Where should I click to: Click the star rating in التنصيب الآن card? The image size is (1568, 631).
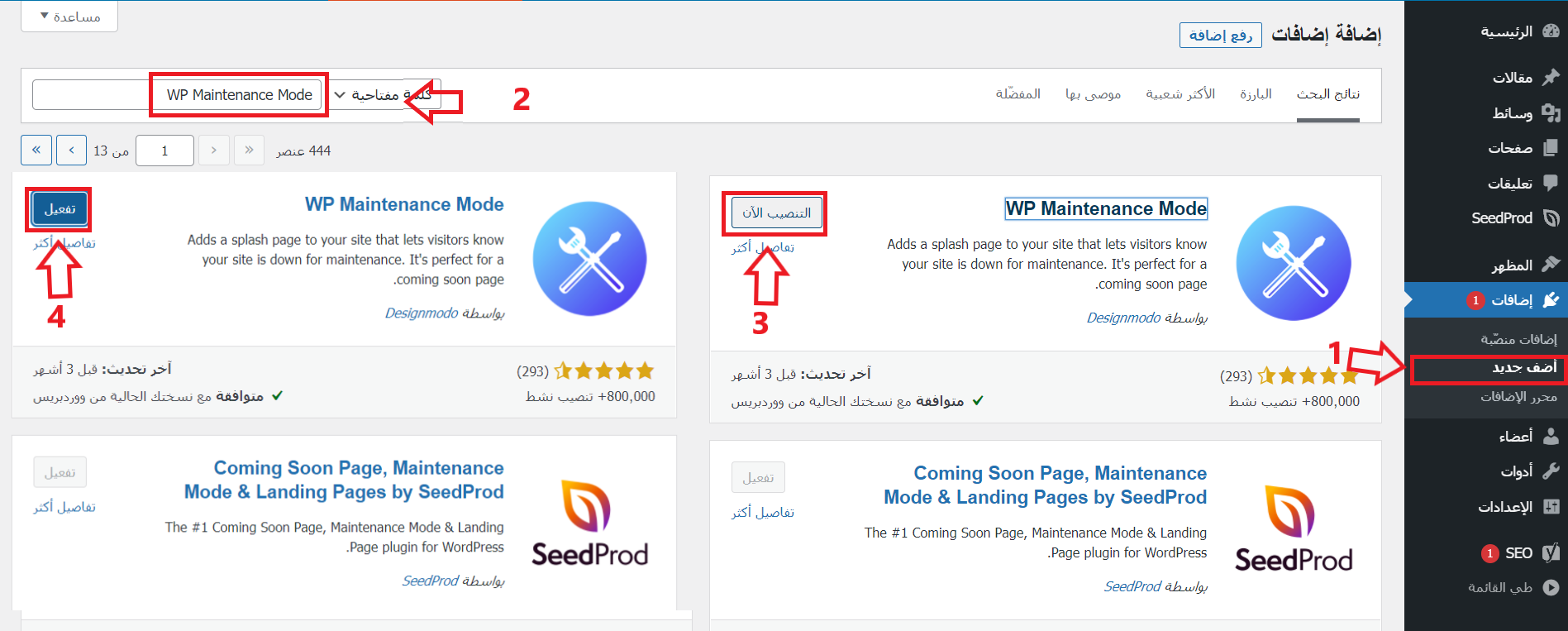(x=1308, y=376)
